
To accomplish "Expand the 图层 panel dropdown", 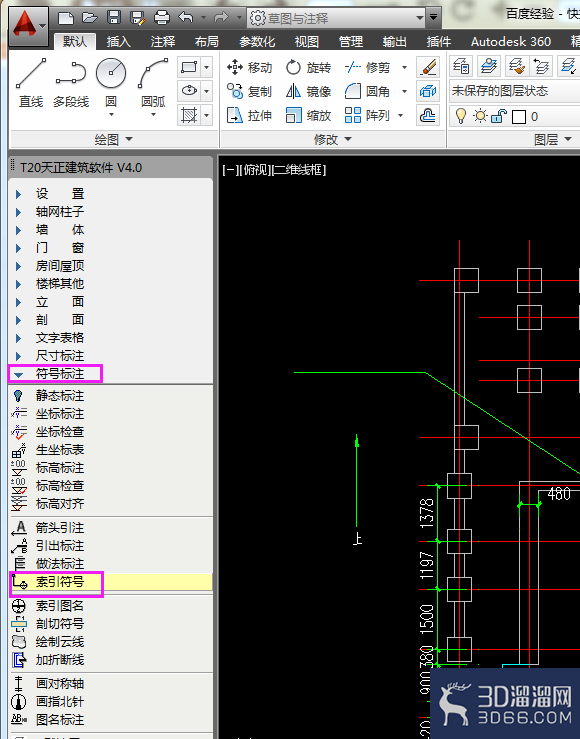I will click(x=553, y=139).
